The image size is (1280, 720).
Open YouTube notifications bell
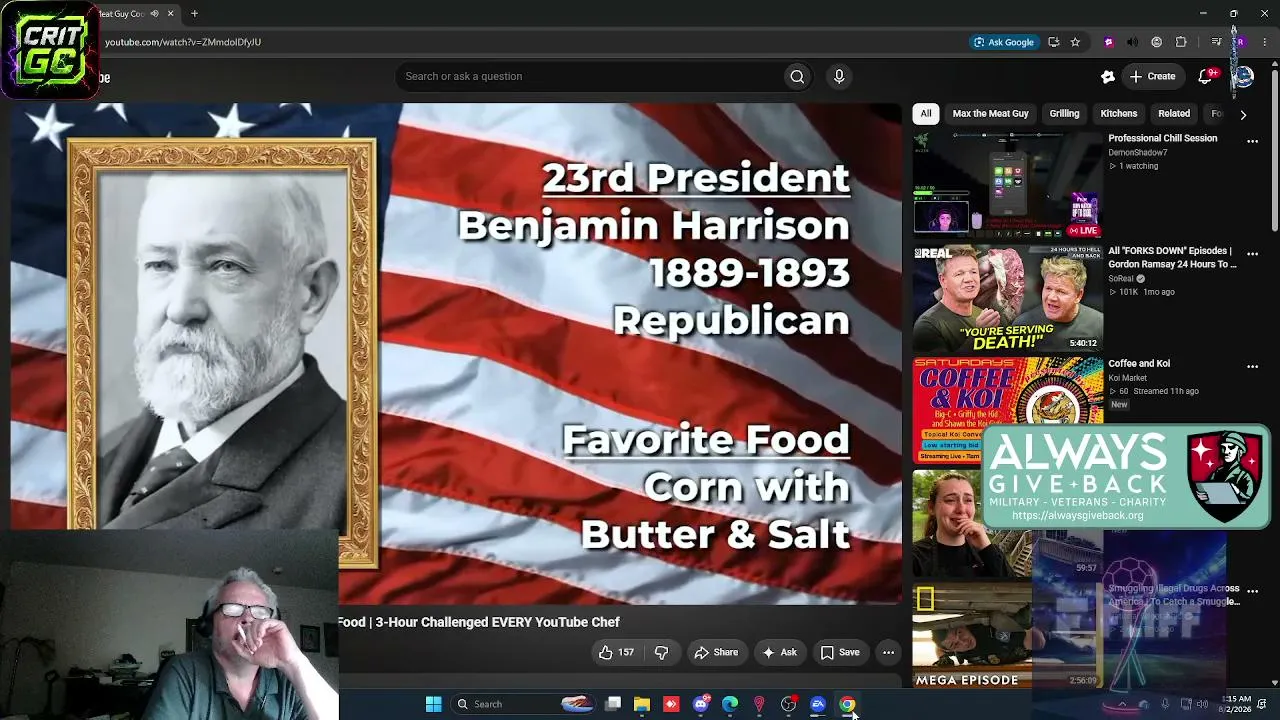coord(1206,76)
